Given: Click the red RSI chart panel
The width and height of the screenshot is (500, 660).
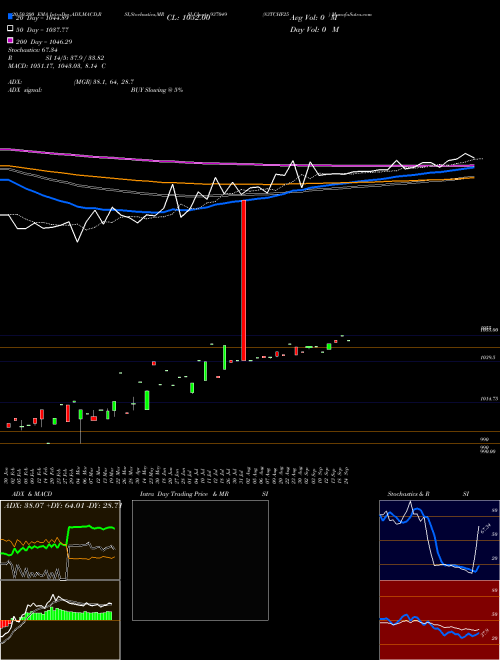Looking at the screenshot, I should 439,620.
